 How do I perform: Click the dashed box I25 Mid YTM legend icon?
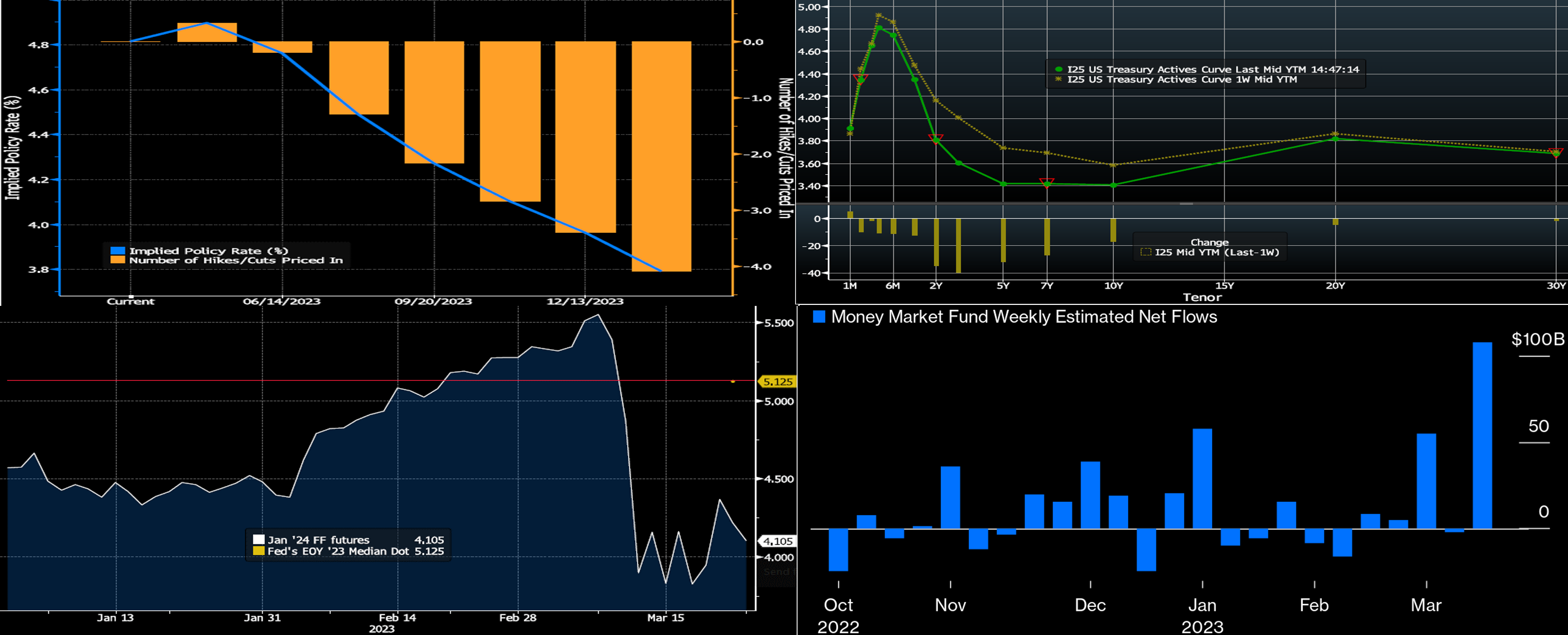click(1146, 253)
